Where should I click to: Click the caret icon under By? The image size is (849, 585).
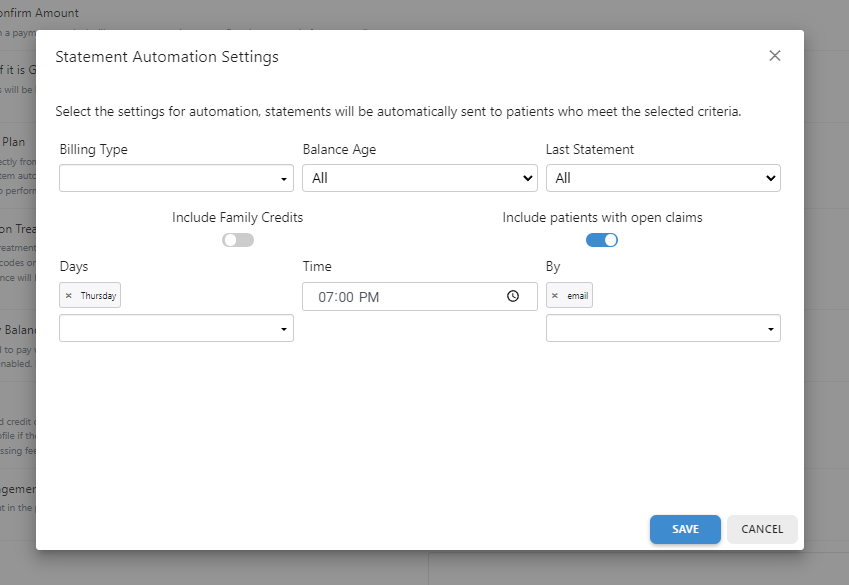click(x=770, y=328)
